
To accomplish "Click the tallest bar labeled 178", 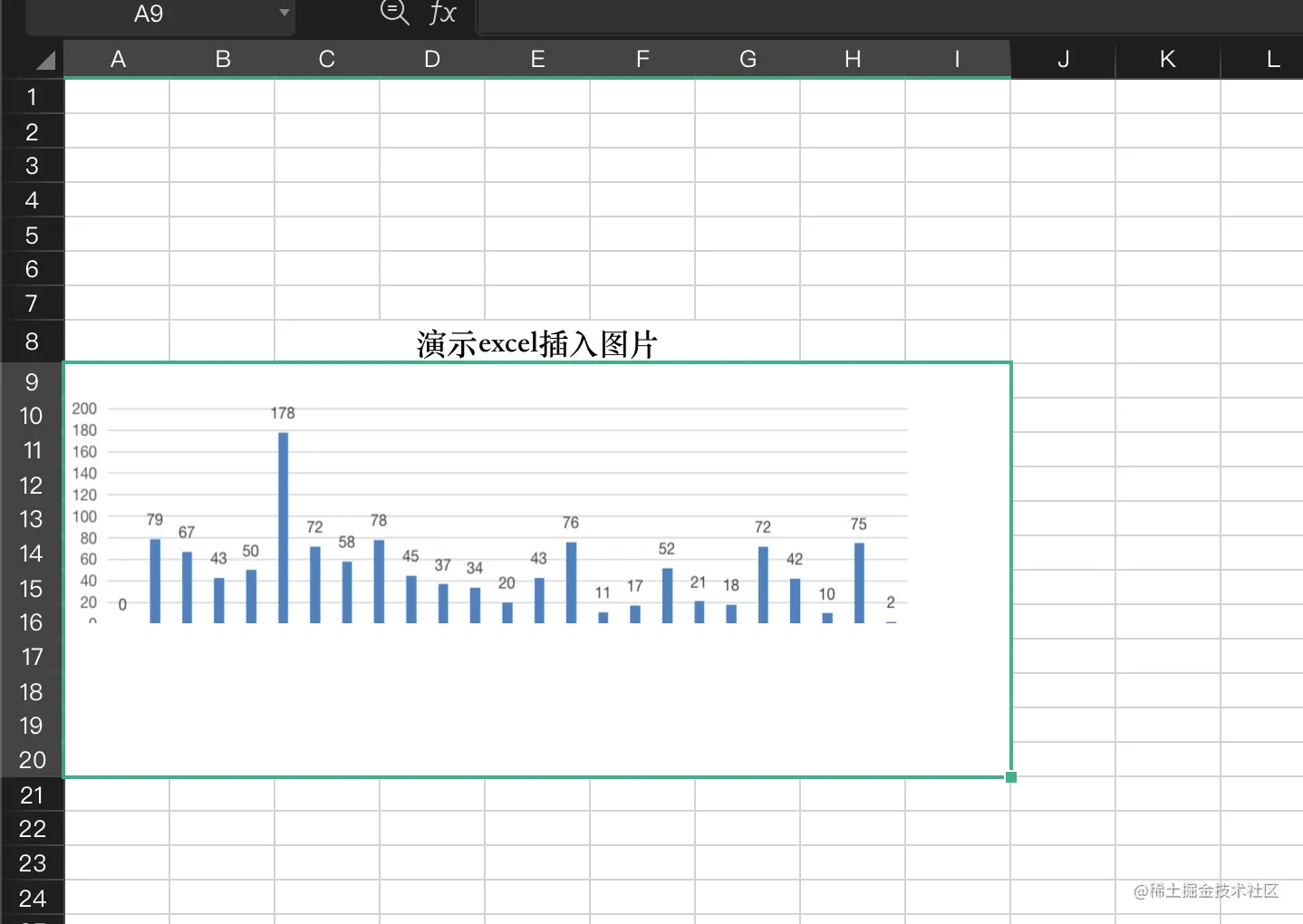I will [283, 525].
